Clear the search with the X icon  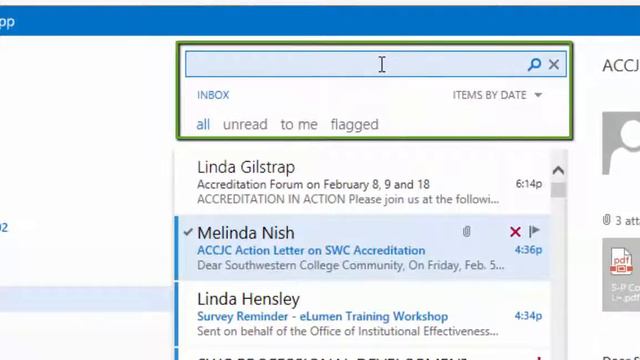tap(554, 64)
